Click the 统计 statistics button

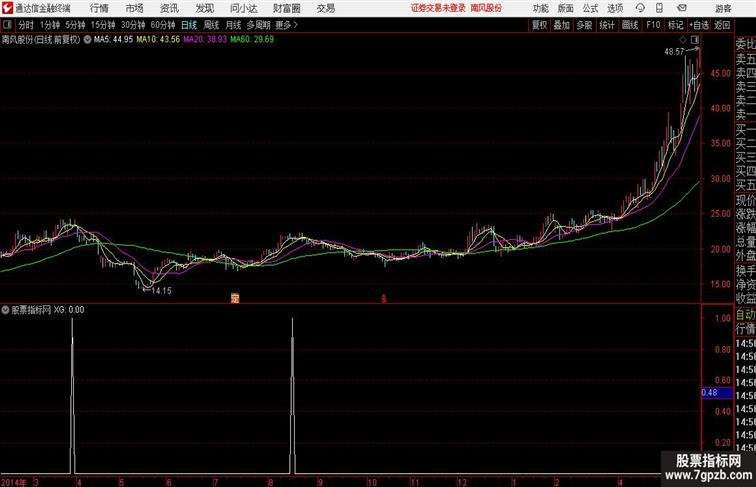[x=607, y=25]
